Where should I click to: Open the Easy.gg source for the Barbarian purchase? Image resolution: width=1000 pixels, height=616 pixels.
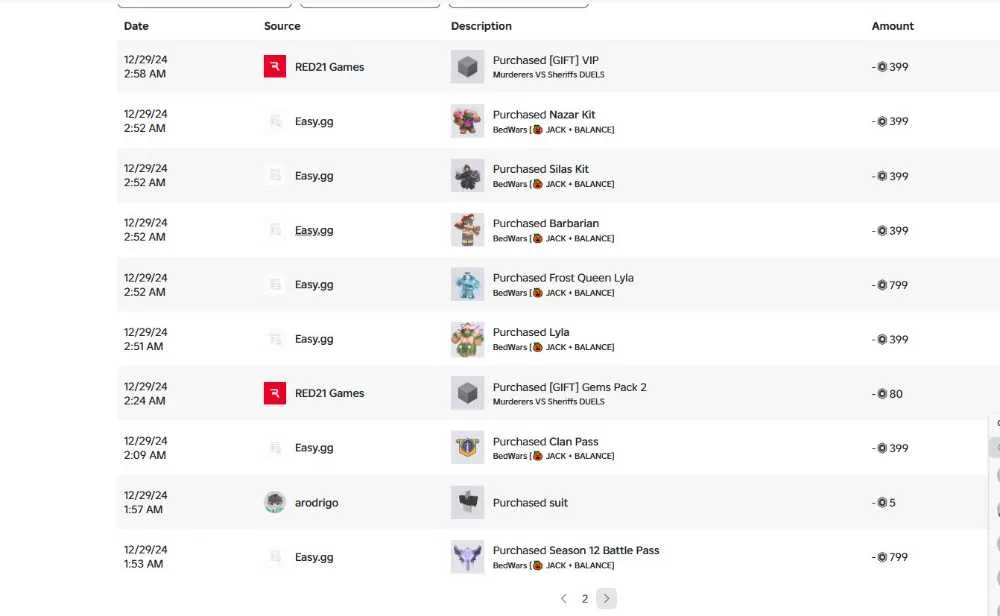(314, 230)
